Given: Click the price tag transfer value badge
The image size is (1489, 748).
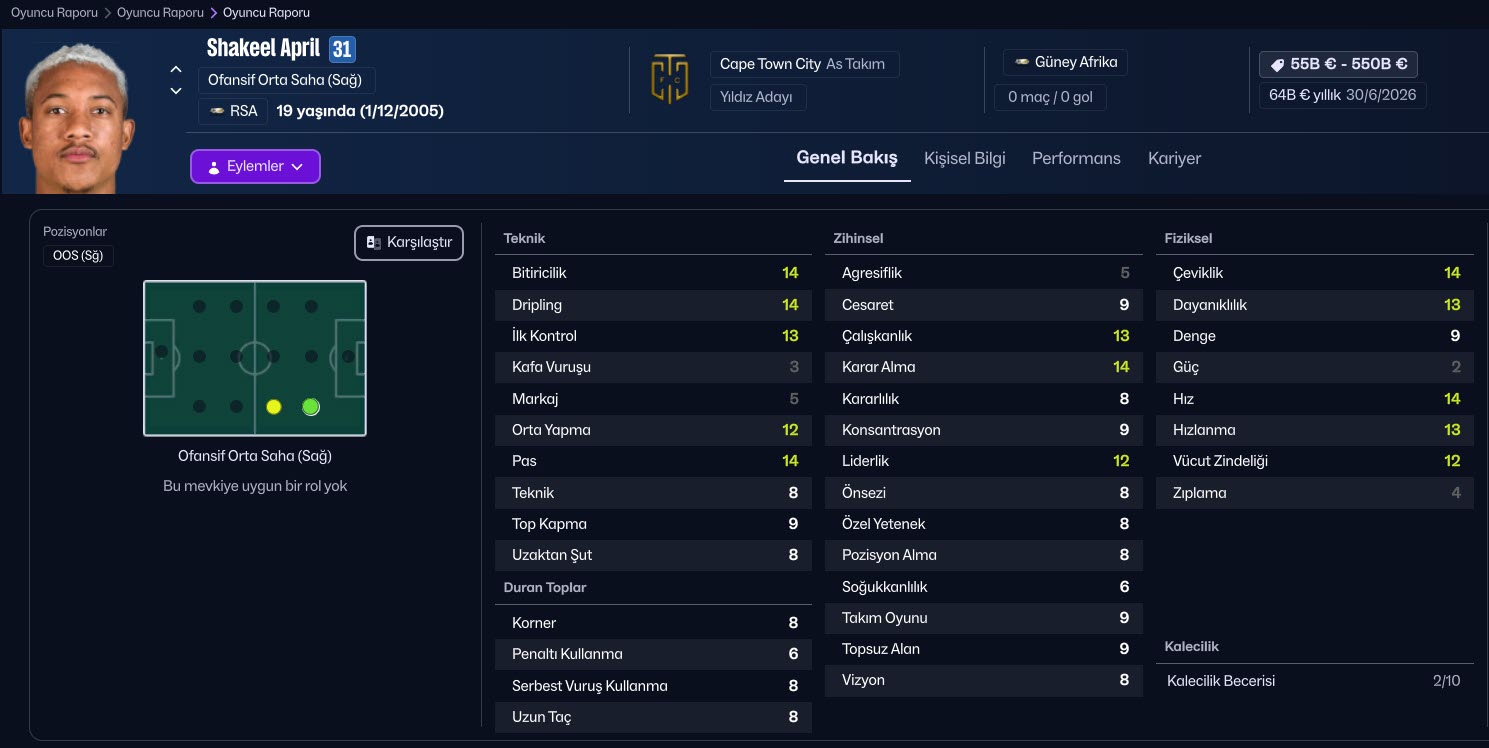Looking at the screenshot, I should click(1338, 64).
